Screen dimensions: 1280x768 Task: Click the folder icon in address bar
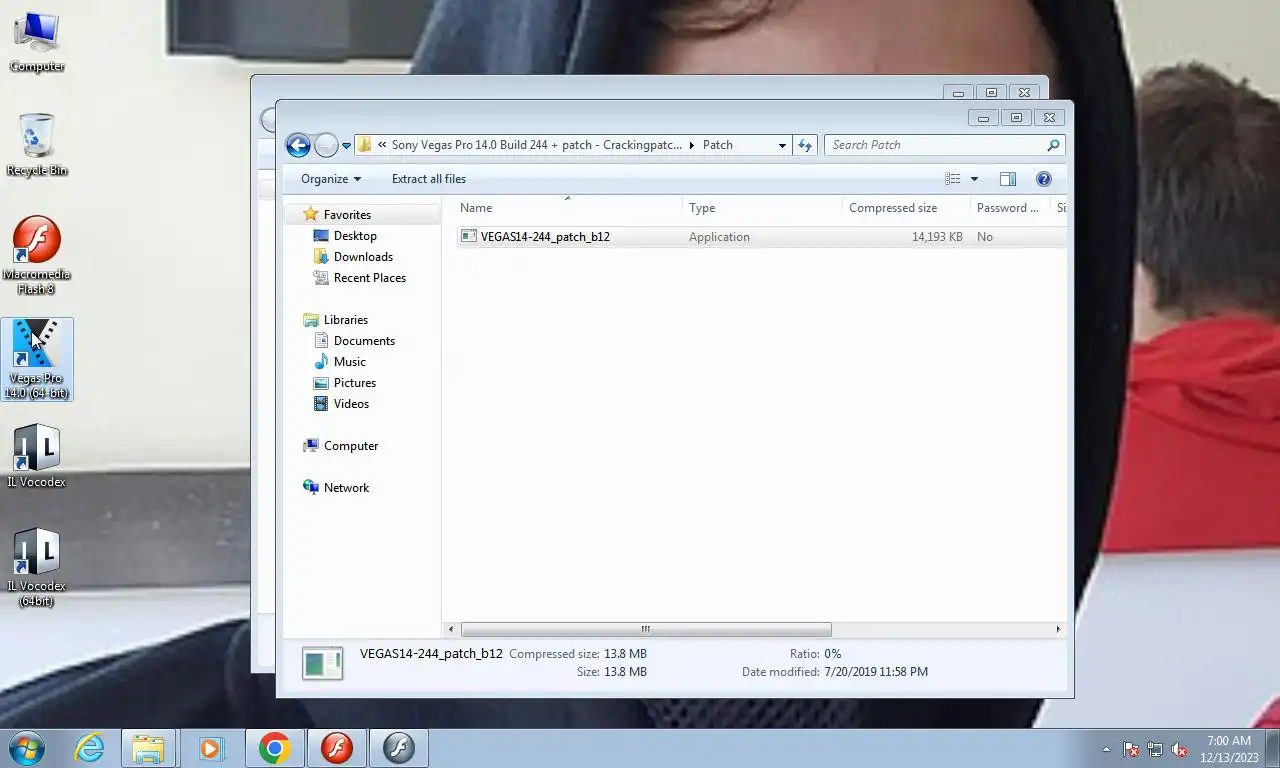[365, 145]
